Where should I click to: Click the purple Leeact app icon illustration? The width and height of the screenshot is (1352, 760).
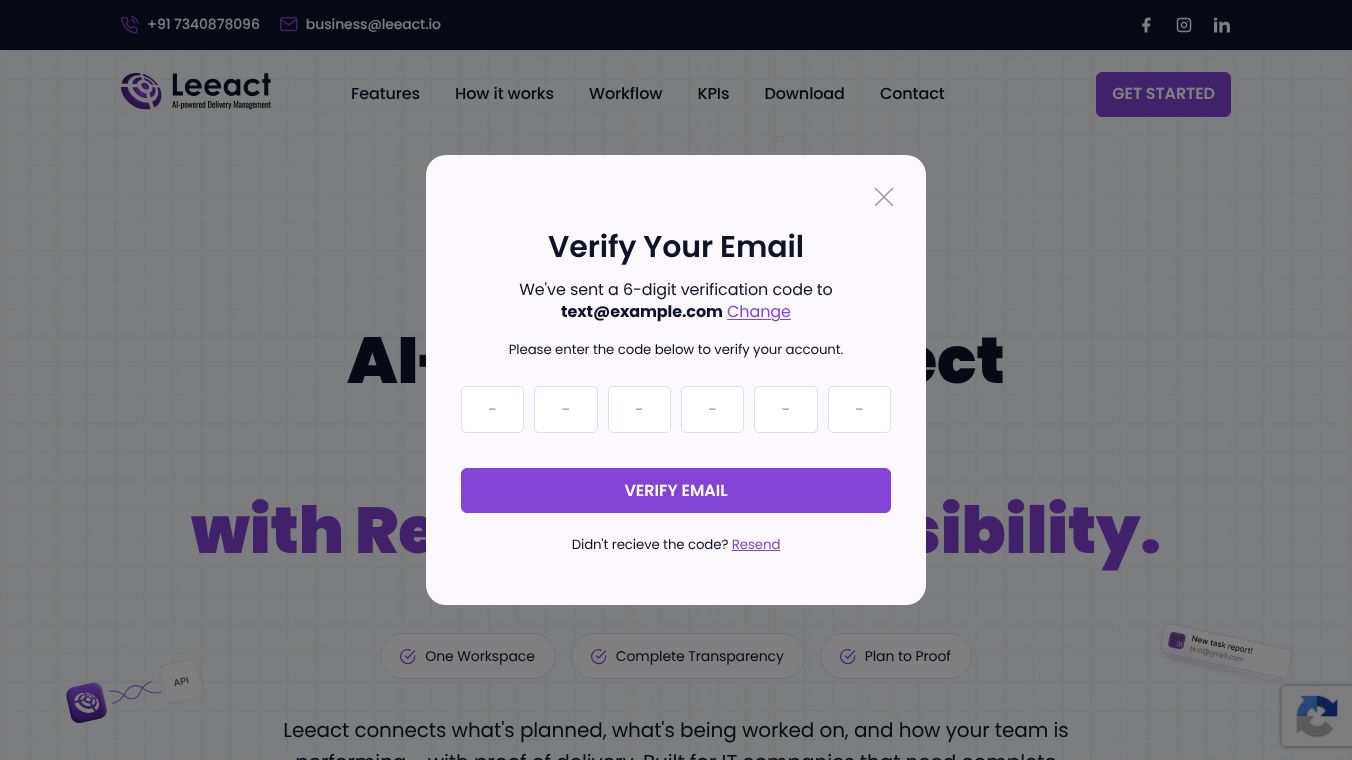(x=87, y=702)
